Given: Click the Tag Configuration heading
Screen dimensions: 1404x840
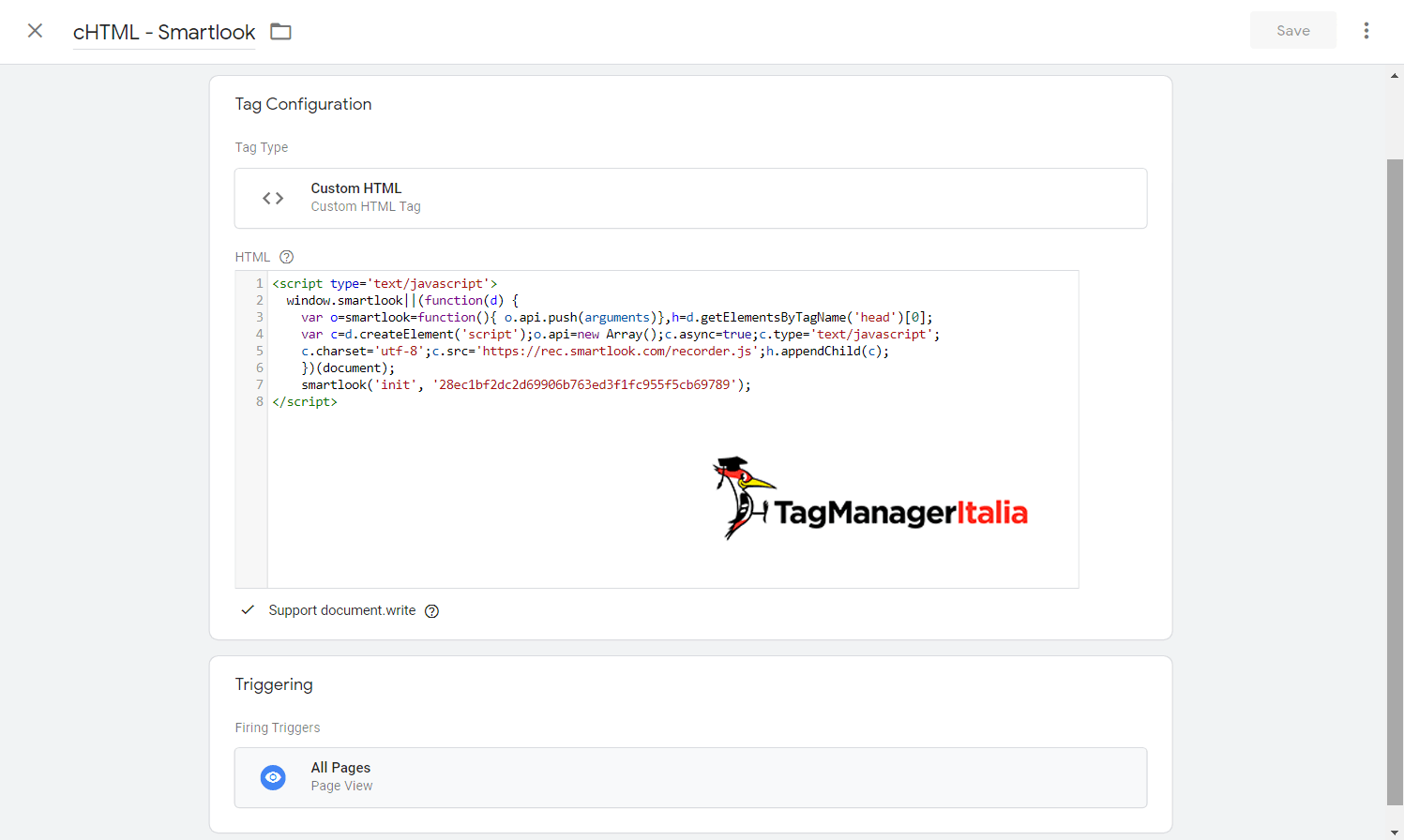Looking at the screenshot, I should tap(303, 104).
